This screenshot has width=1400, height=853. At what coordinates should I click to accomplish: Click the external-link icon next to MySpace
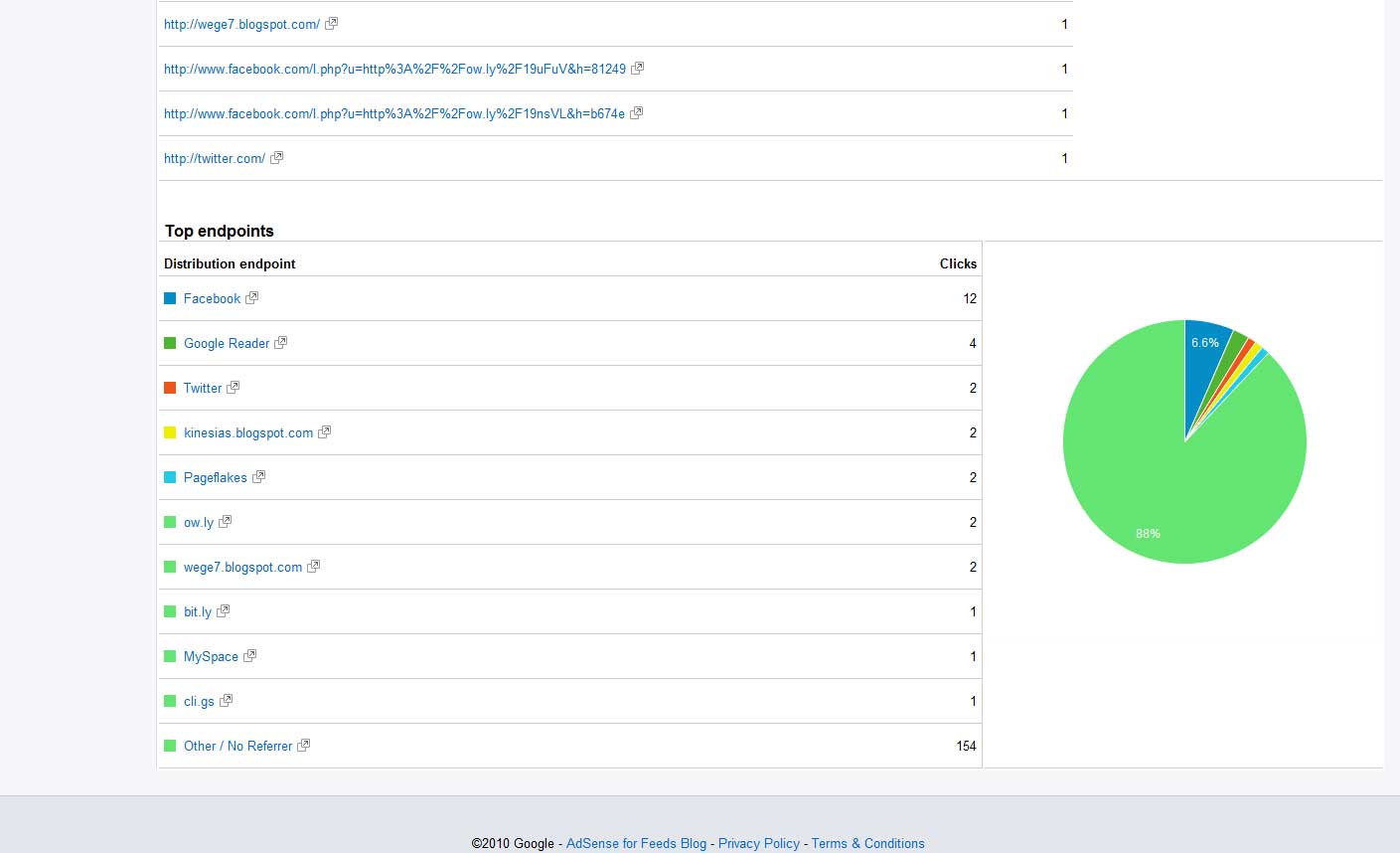tap(248, 656)
